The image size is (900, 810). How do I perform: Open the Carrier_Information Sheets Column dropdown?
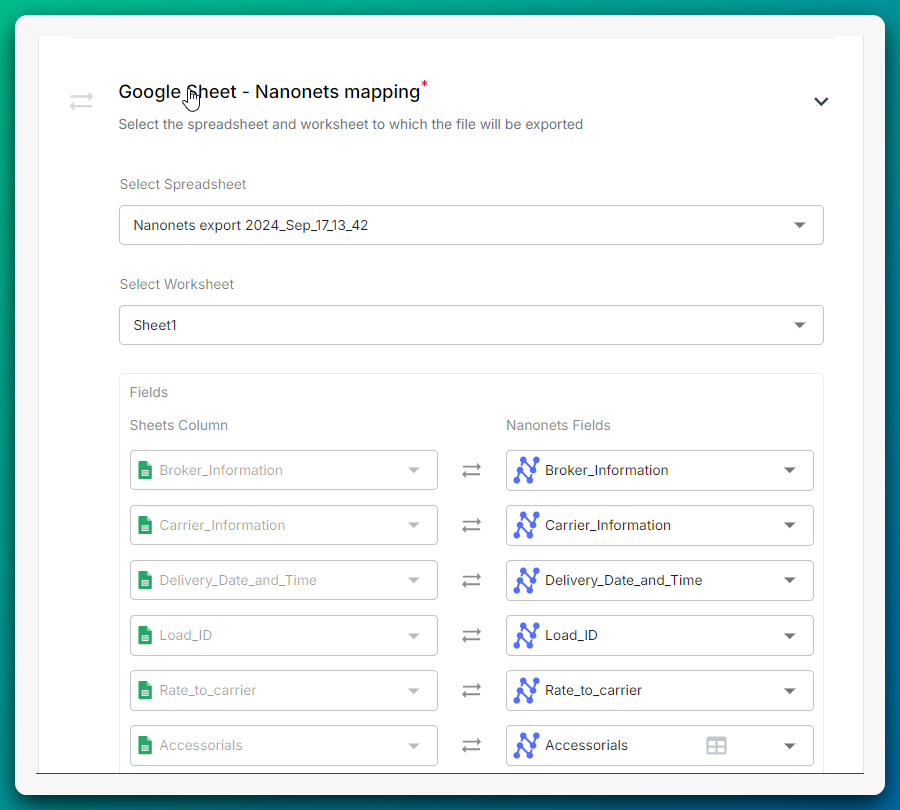point(284,525)
